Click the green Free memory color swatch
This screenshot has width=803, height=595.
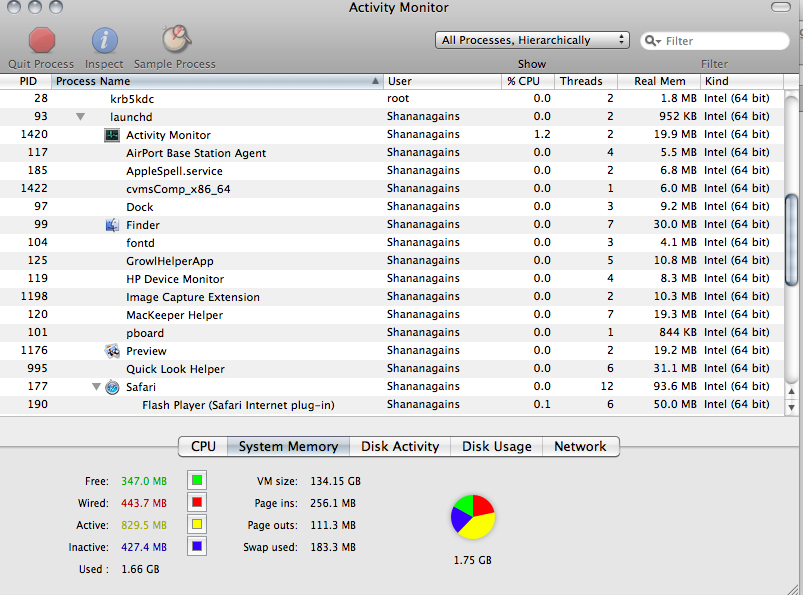coord(197,480)
